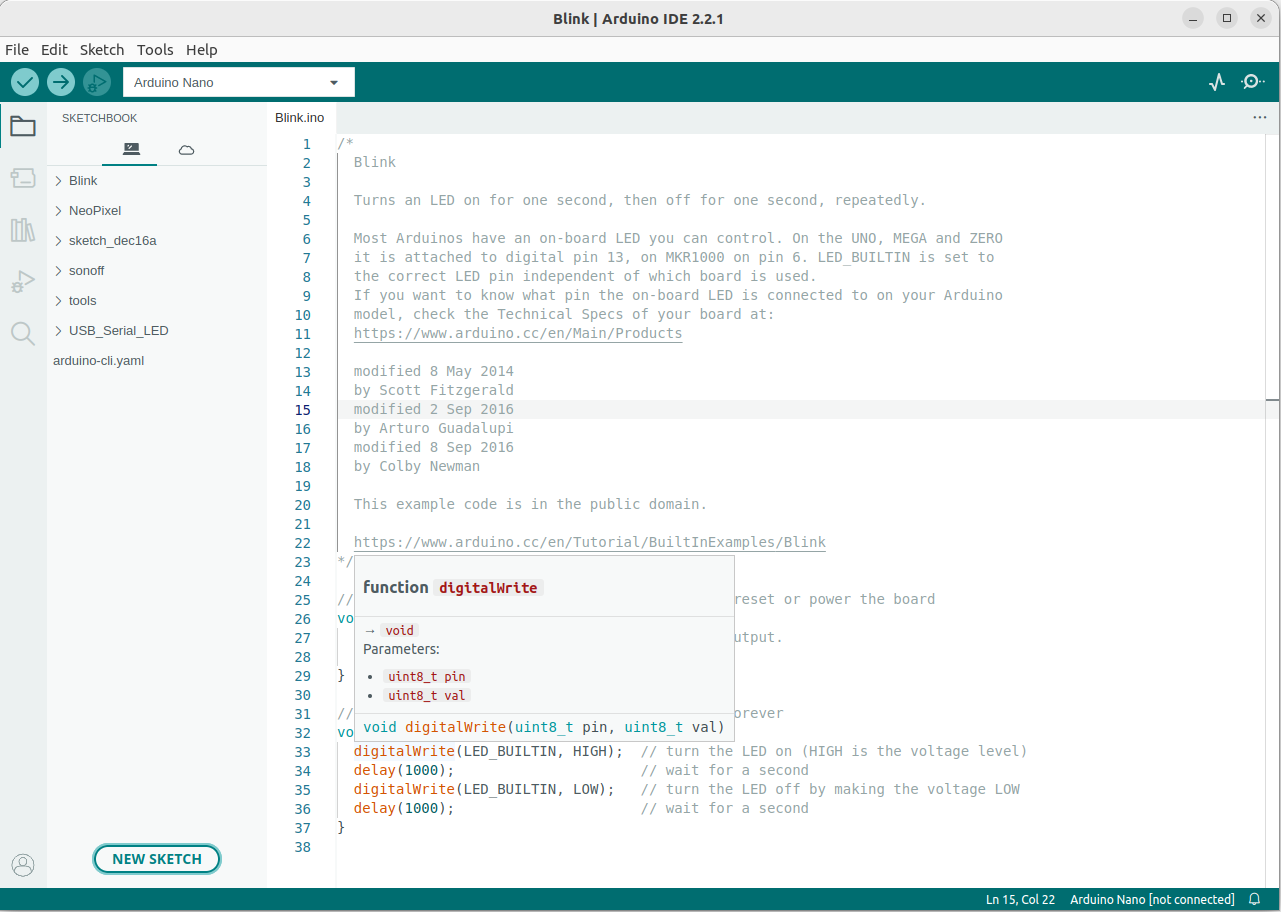Click the Ln 15, Col 22 status
Viewport: 1281px width, 912px height.
(x=1020, y=900)
